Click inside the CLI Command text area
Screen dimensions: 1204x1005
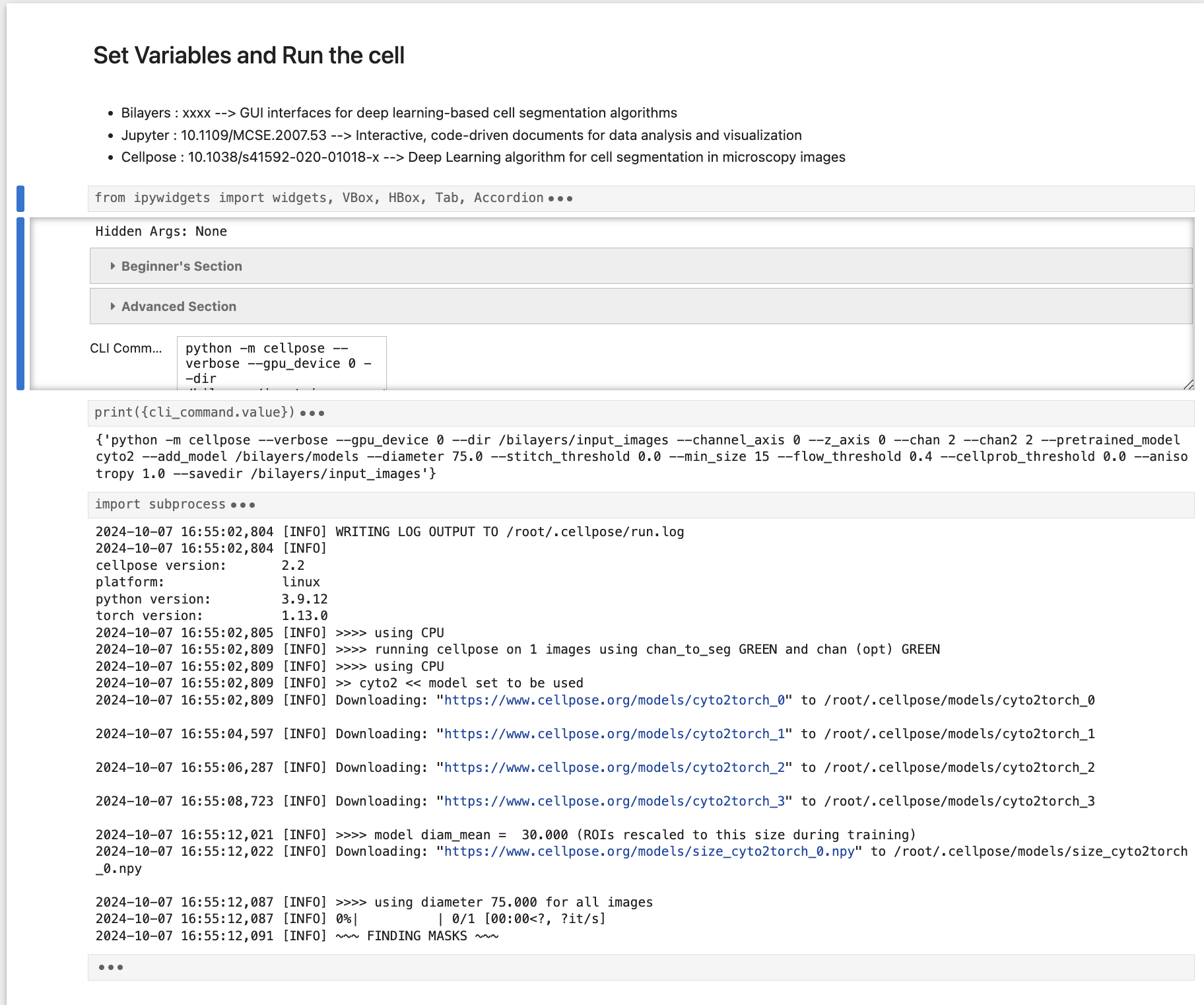(x=281, y=363)
